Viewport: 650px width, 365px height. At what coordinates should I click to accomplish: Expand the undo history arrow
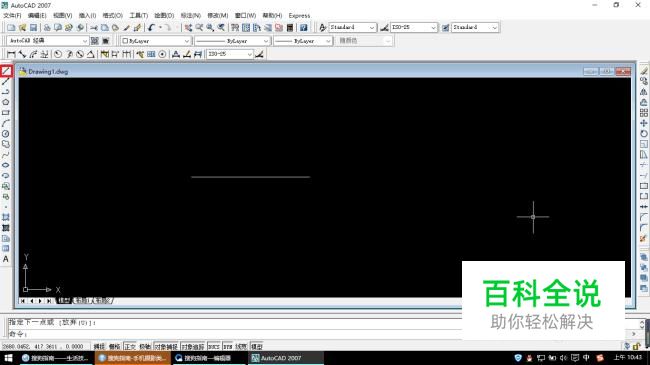click(x=160, y=27)
